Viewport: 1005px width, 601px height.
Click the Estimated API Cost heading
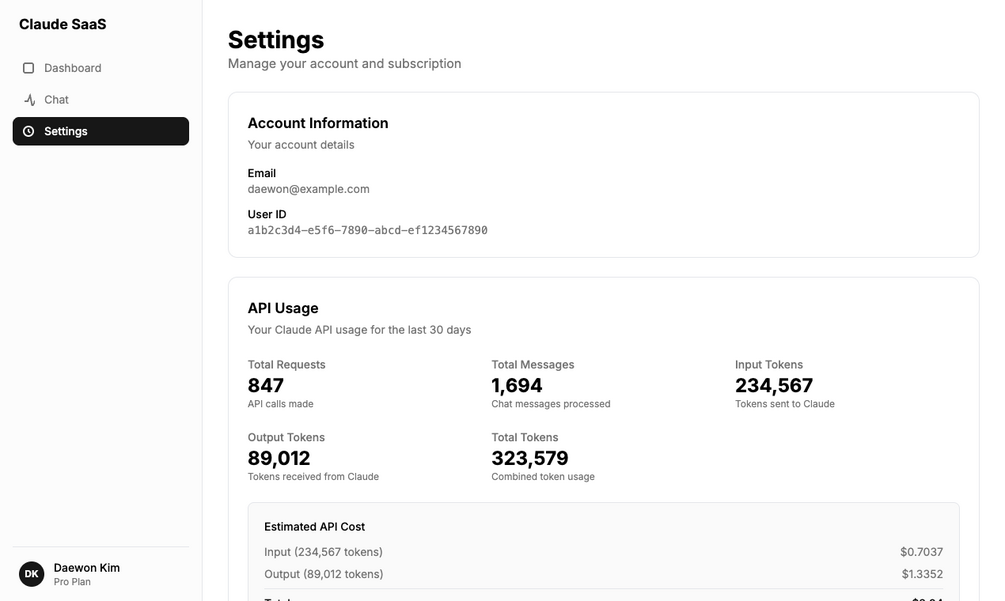314,527
